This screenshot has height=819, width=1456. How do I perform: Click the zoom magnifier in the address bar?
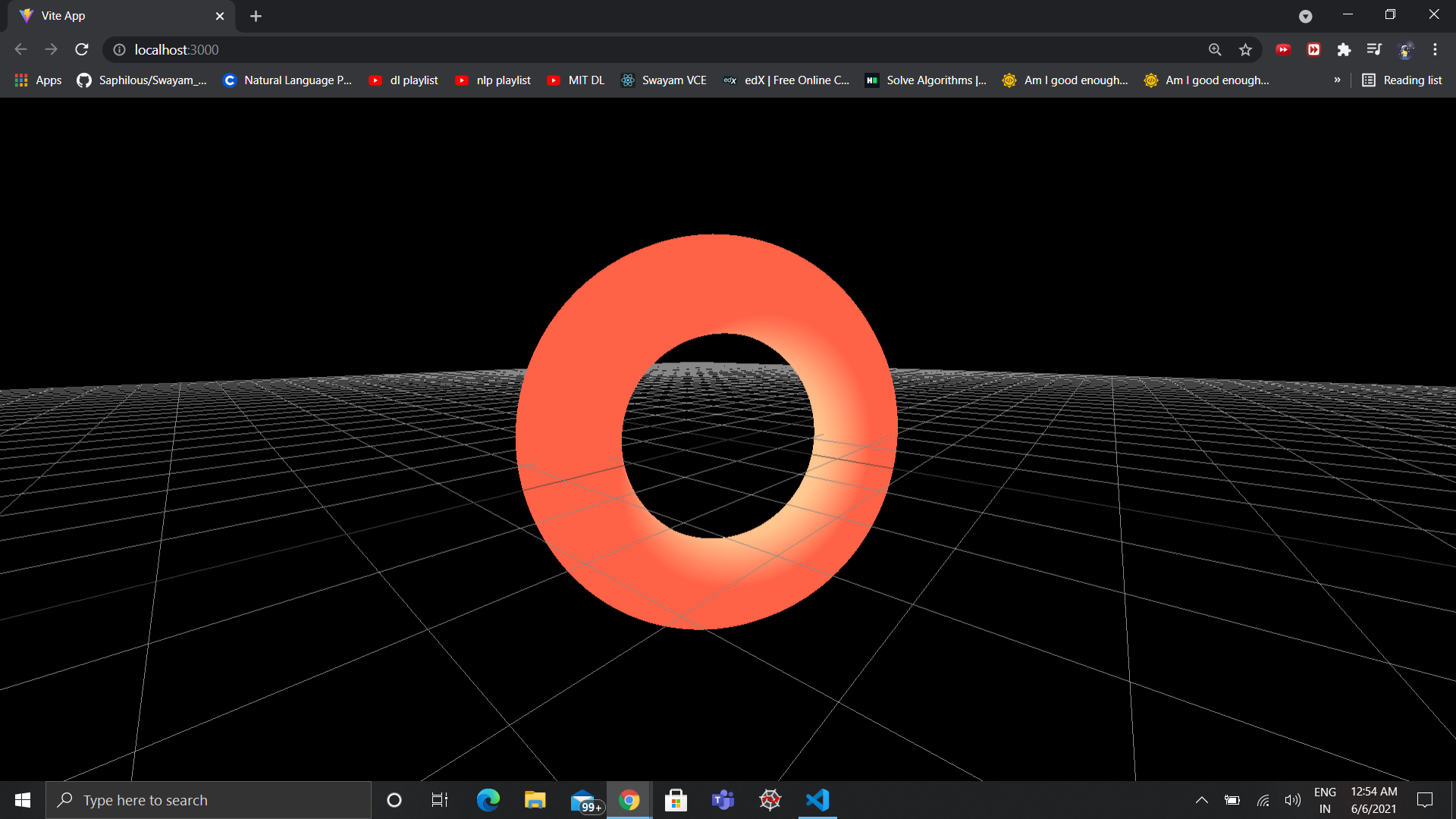(x=1215, y=49)
